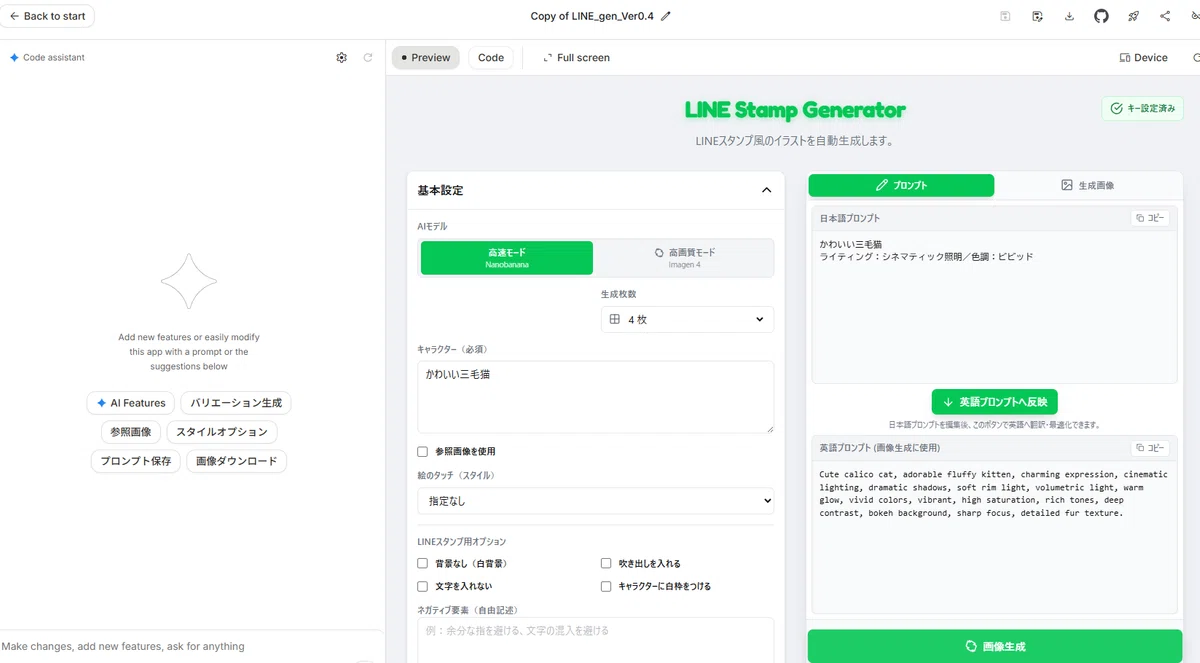The width and height of the screenshot is (1200, 663).
Task: Click the save-as copy icon in header
Action: pos(1038,16)
